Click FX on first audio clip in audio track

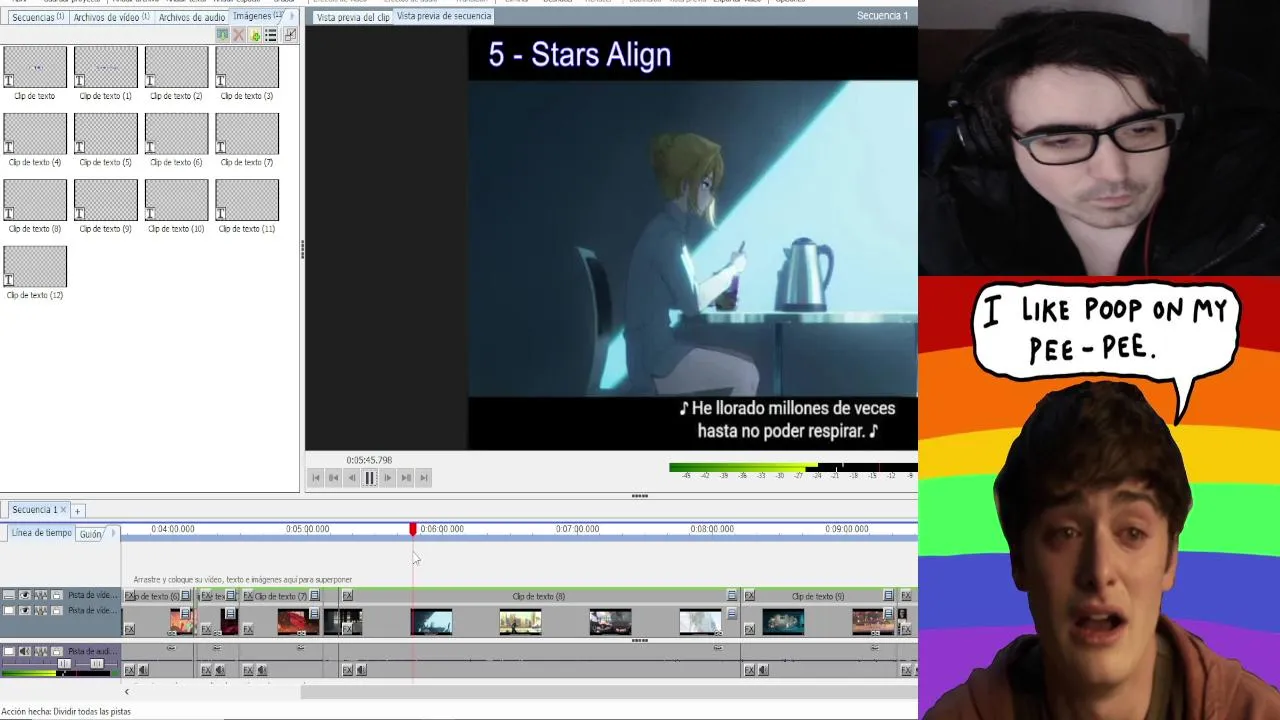129,669
